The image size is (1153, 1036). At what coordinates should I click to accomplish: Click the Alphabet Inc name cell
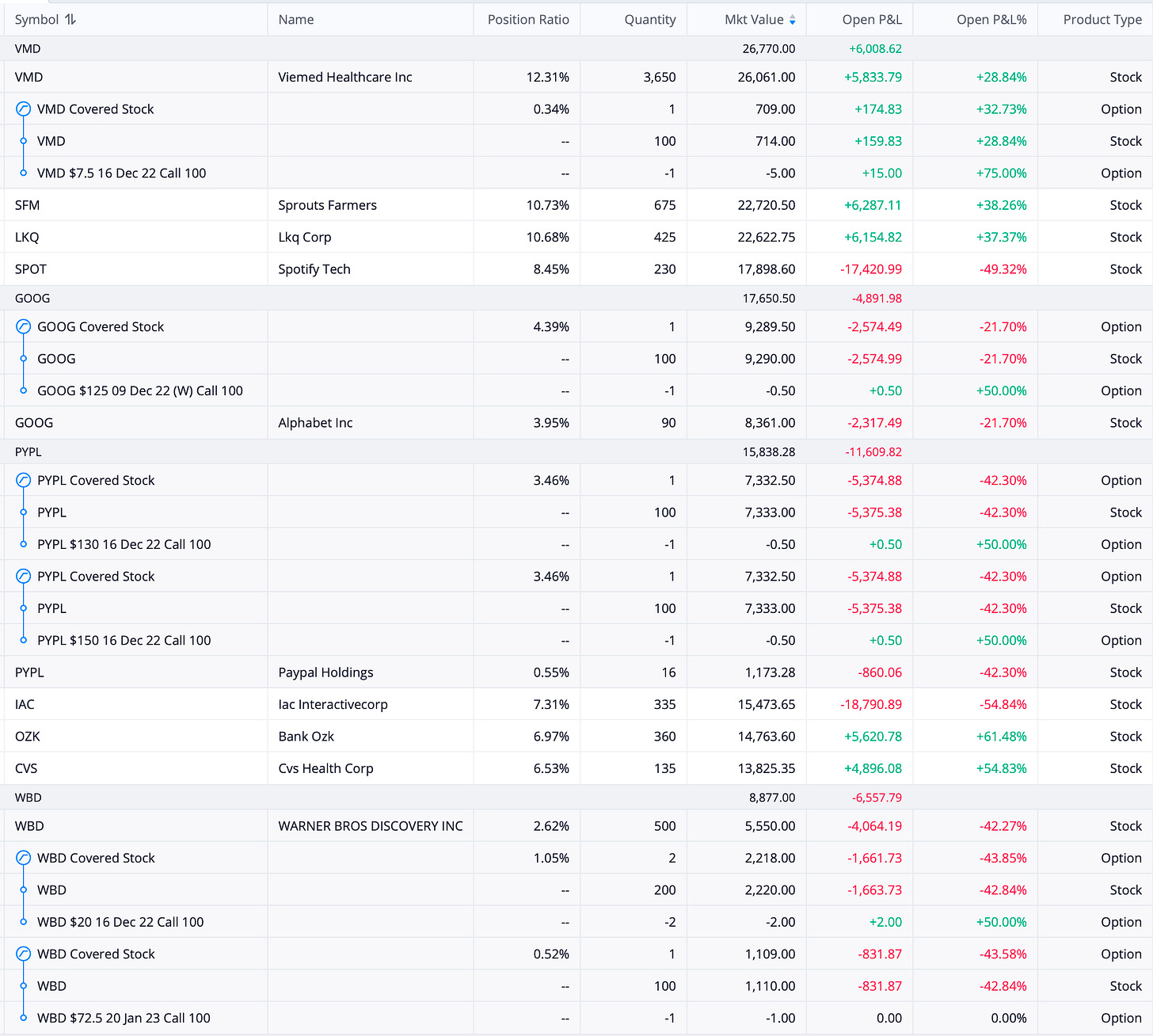[x=315, y=422]
